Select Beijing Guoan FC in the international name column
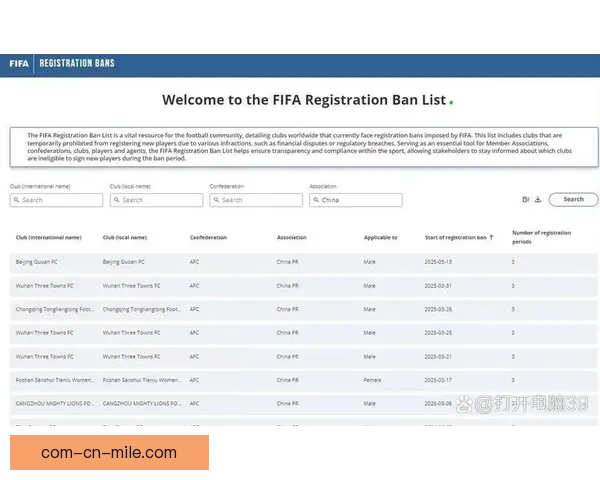Image resolution: width=600 pixels, height=480 pixels. (x=36, y=262)
